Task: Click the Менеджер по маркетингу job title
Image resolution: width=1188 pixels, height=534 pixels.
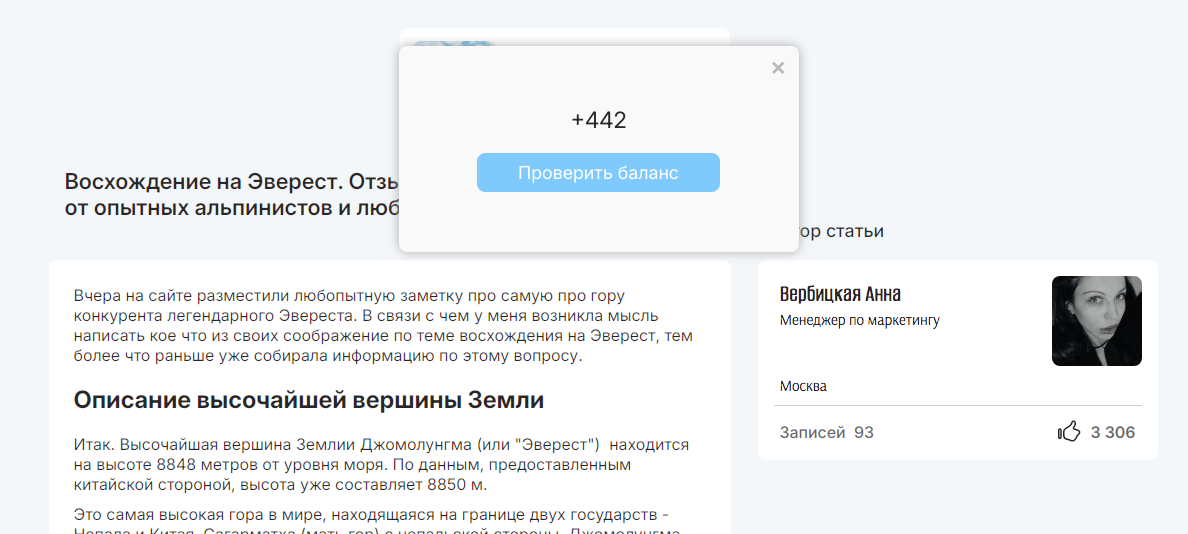Action: 859,320
